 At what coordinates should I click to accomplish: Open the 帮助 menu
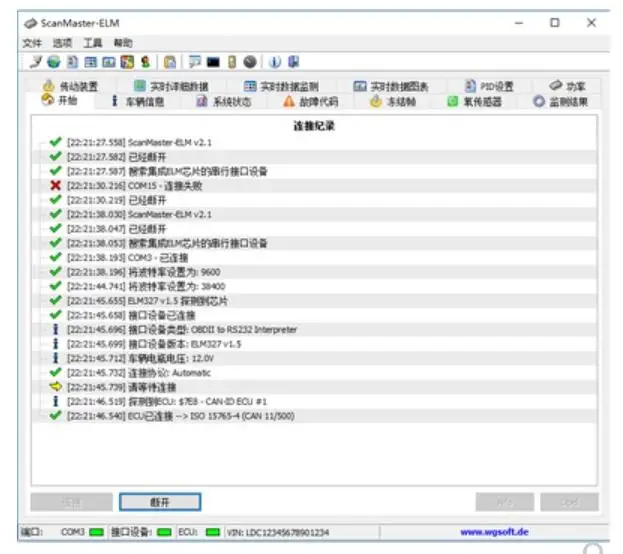(x=123, y=43)
